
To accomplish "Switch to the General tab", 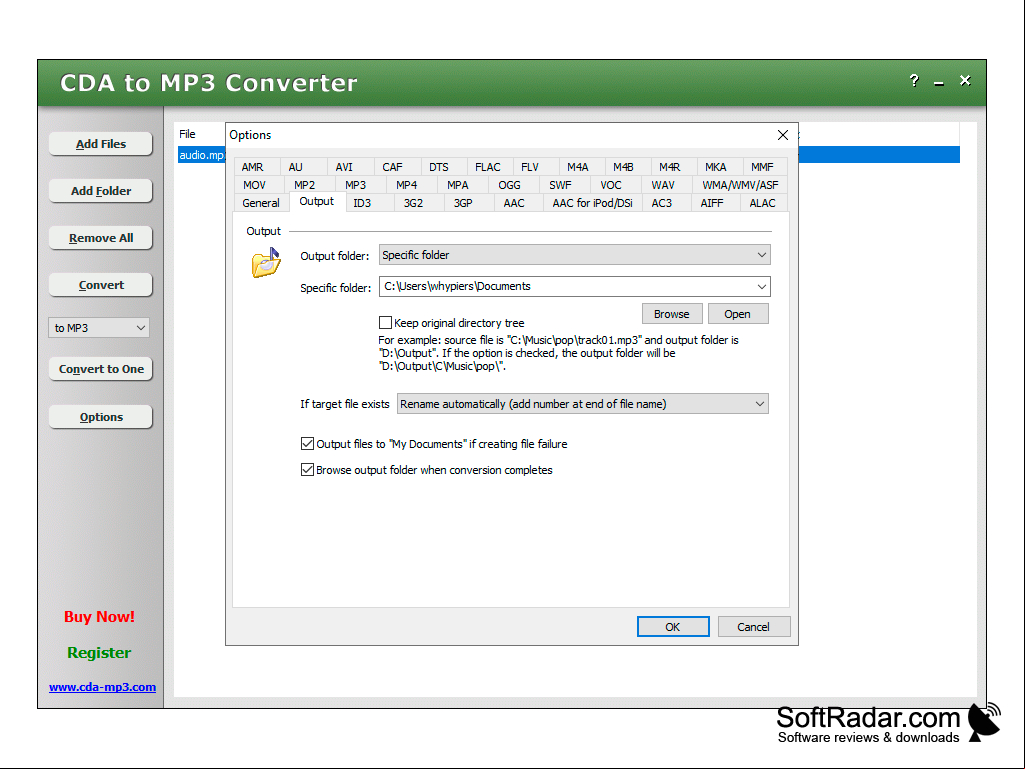I will tap(261, 203).
